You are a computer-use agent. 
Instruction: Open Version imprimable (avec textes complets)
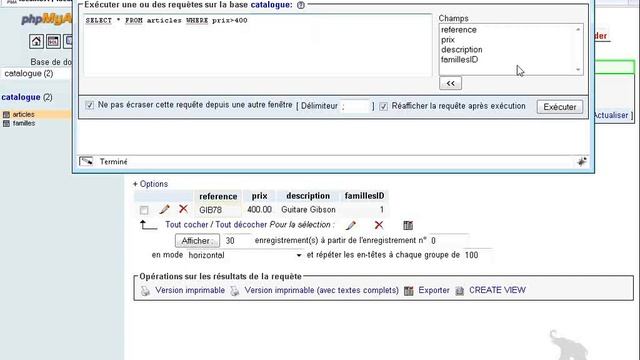[322, 290]
